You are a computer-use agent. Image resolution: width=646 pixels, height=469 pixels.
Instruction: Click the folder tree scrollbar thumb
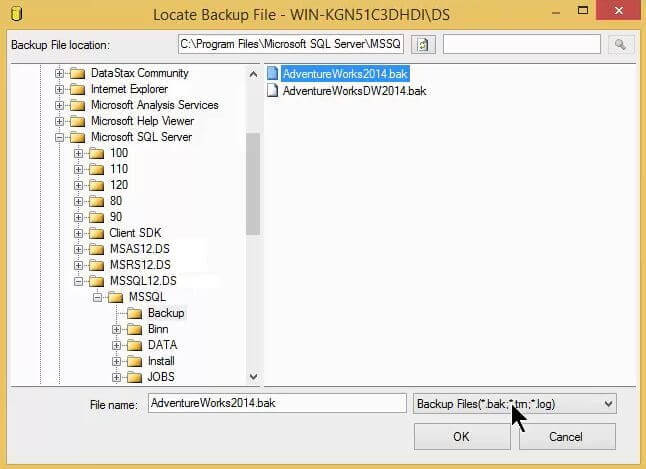pos(253,184)
